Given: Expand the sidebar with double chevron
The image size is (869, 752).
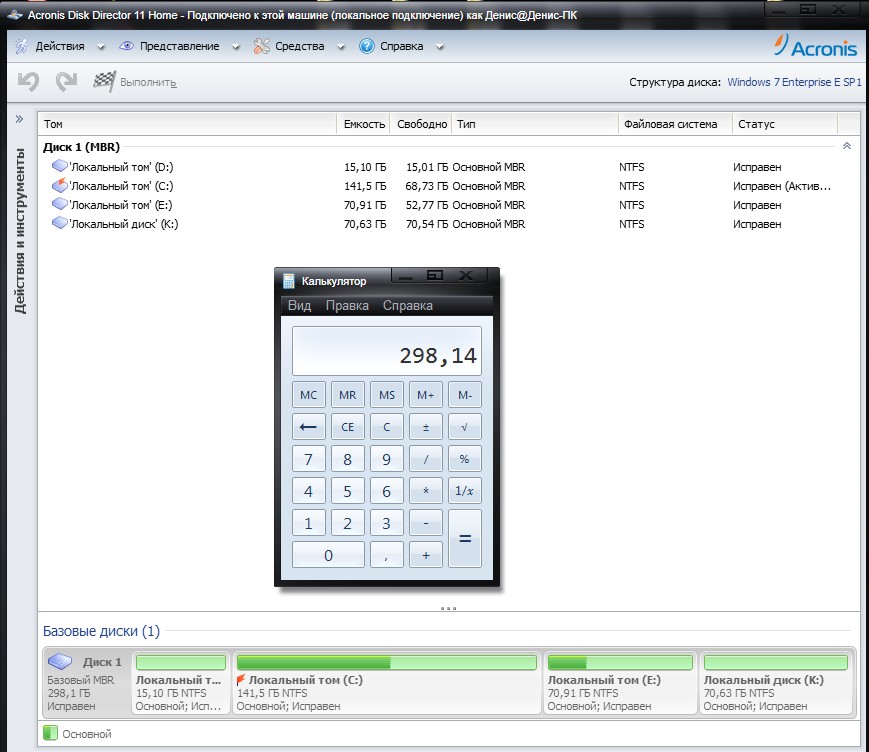Looking at the screenshot, I should 19,119.
